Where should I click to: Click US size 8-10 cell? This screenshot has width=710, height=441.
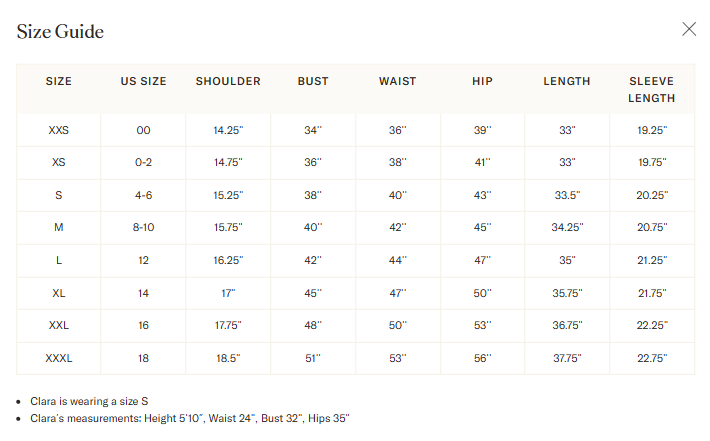click(143, 227)
